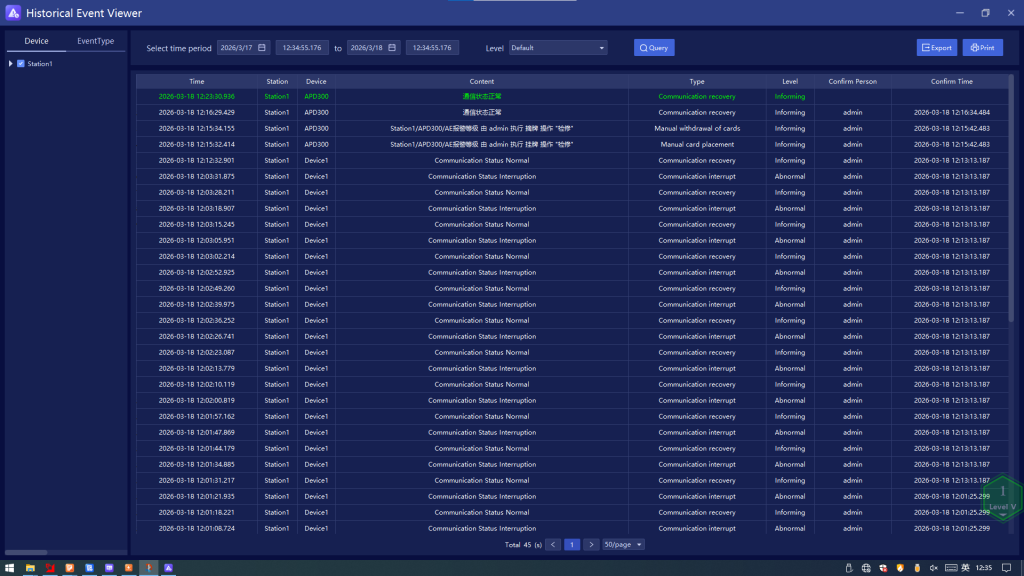Viewport: 1024px width, 576px height.
Task: Expand the Station1 tree node
Action: (10, 64)
